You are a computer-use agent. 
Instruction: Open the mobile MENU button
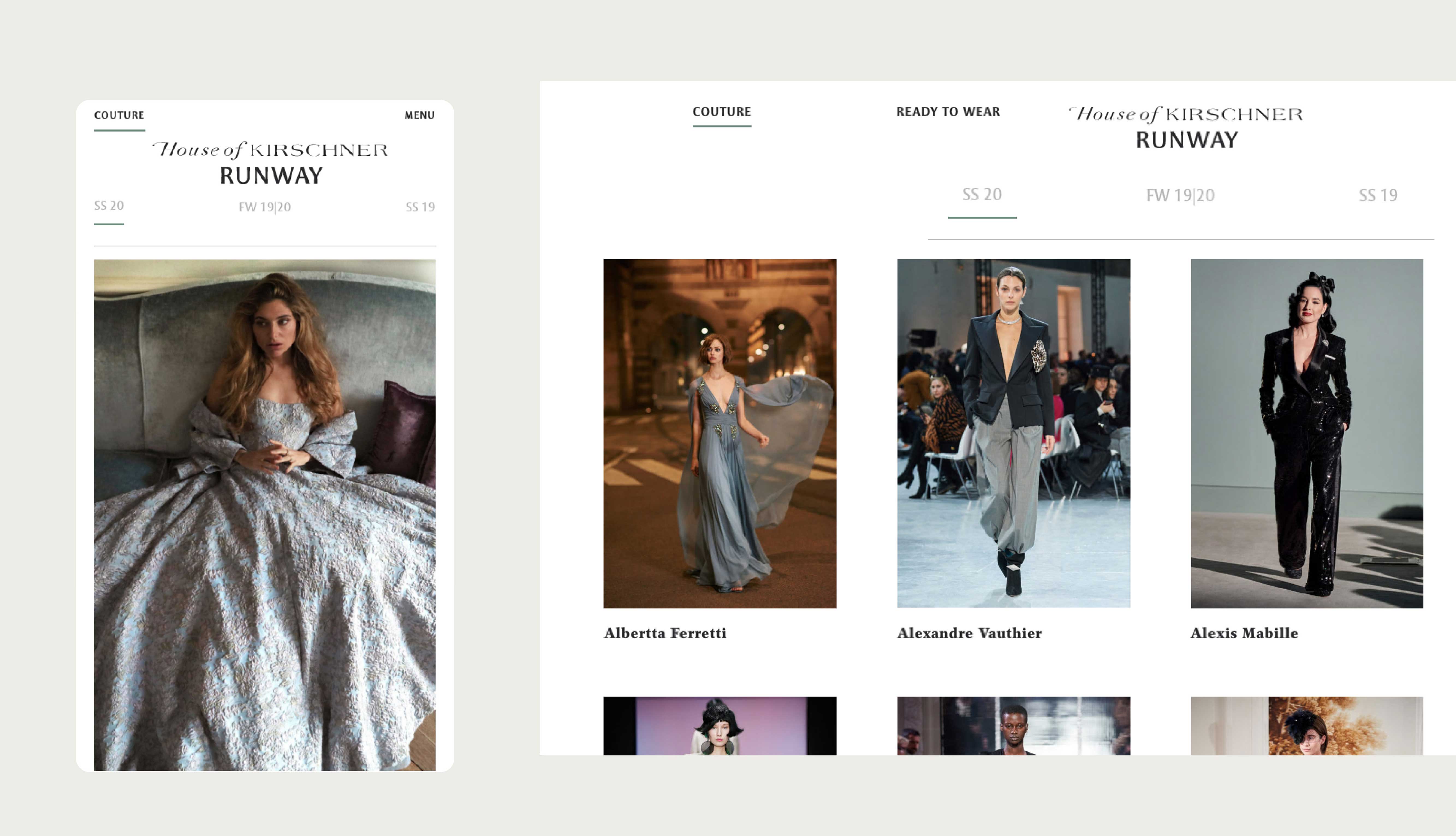pyautogui.click(x=419, y=115)
